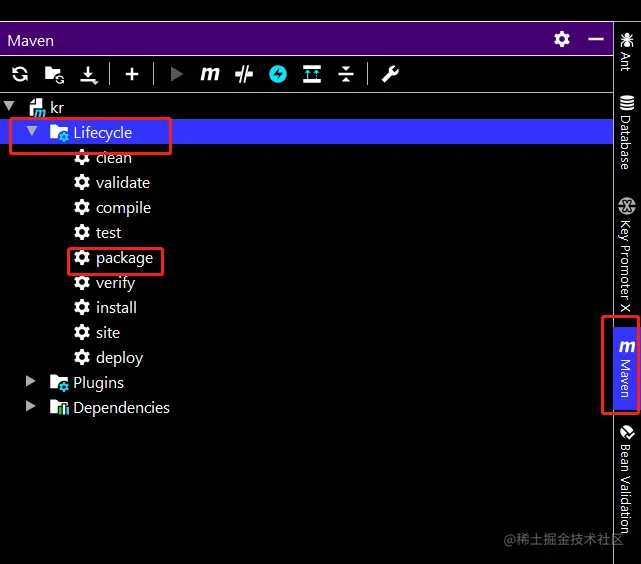Toggle Skip Tests mode
The image size is (641, 564).
pos(244,74)
